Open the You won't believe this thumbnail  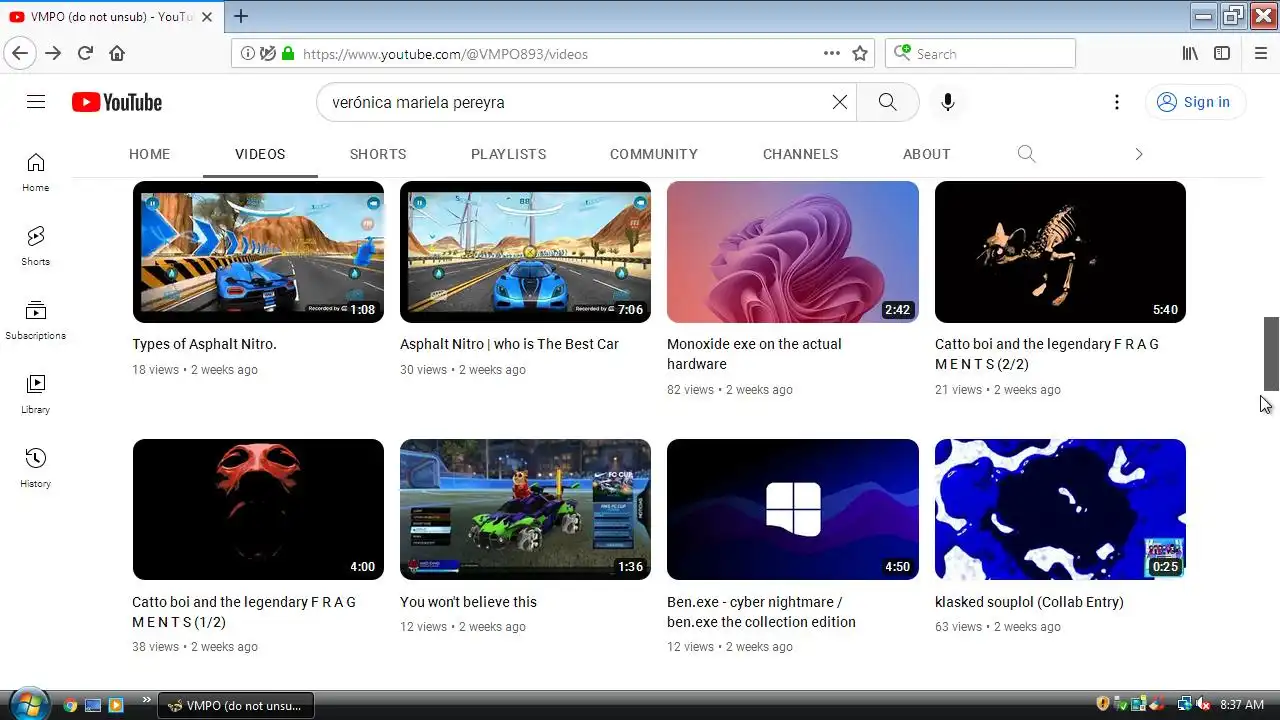click(525, 509)
